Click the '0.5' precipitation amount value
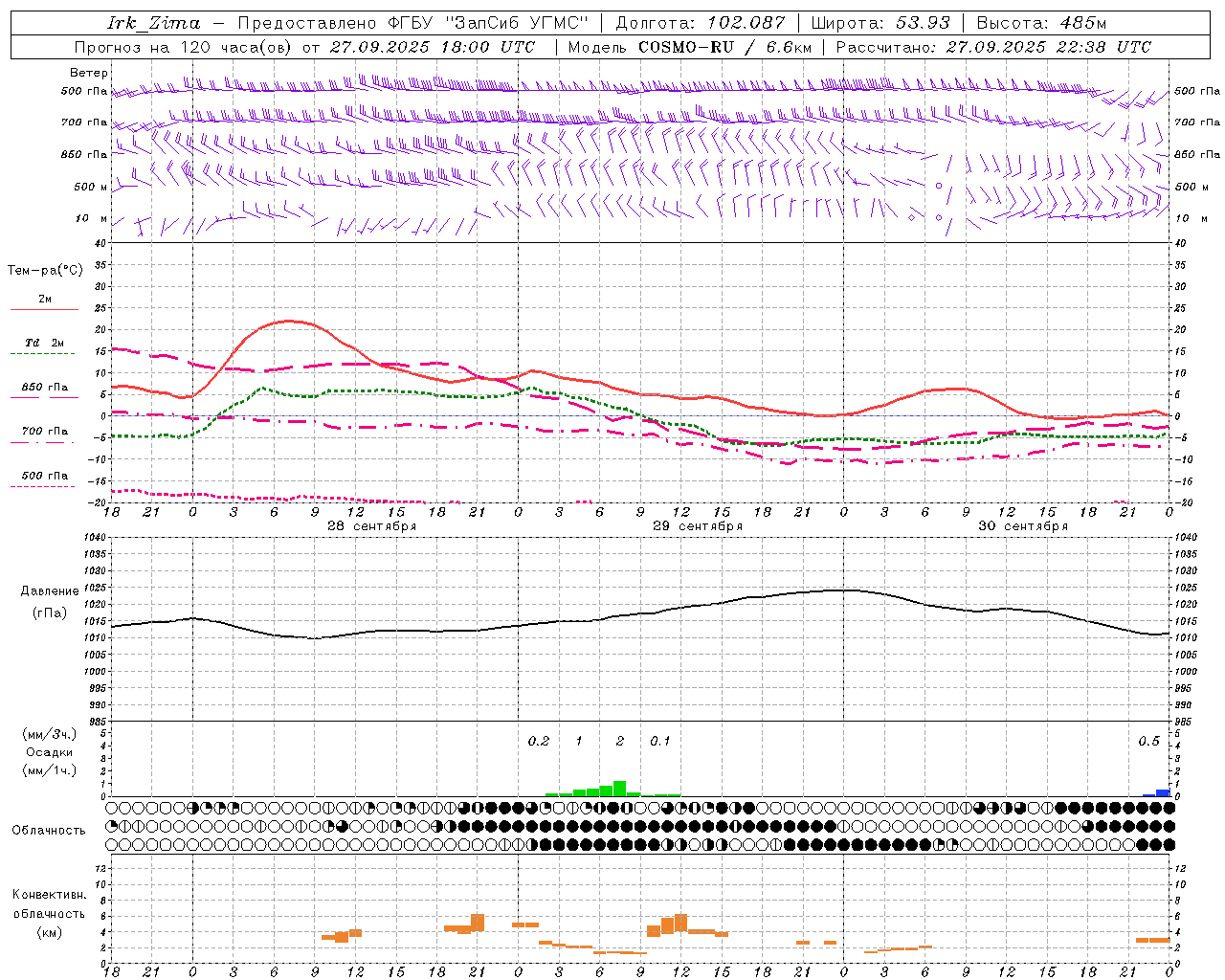Viewport: 1225px width, 980px height. 1148,742
